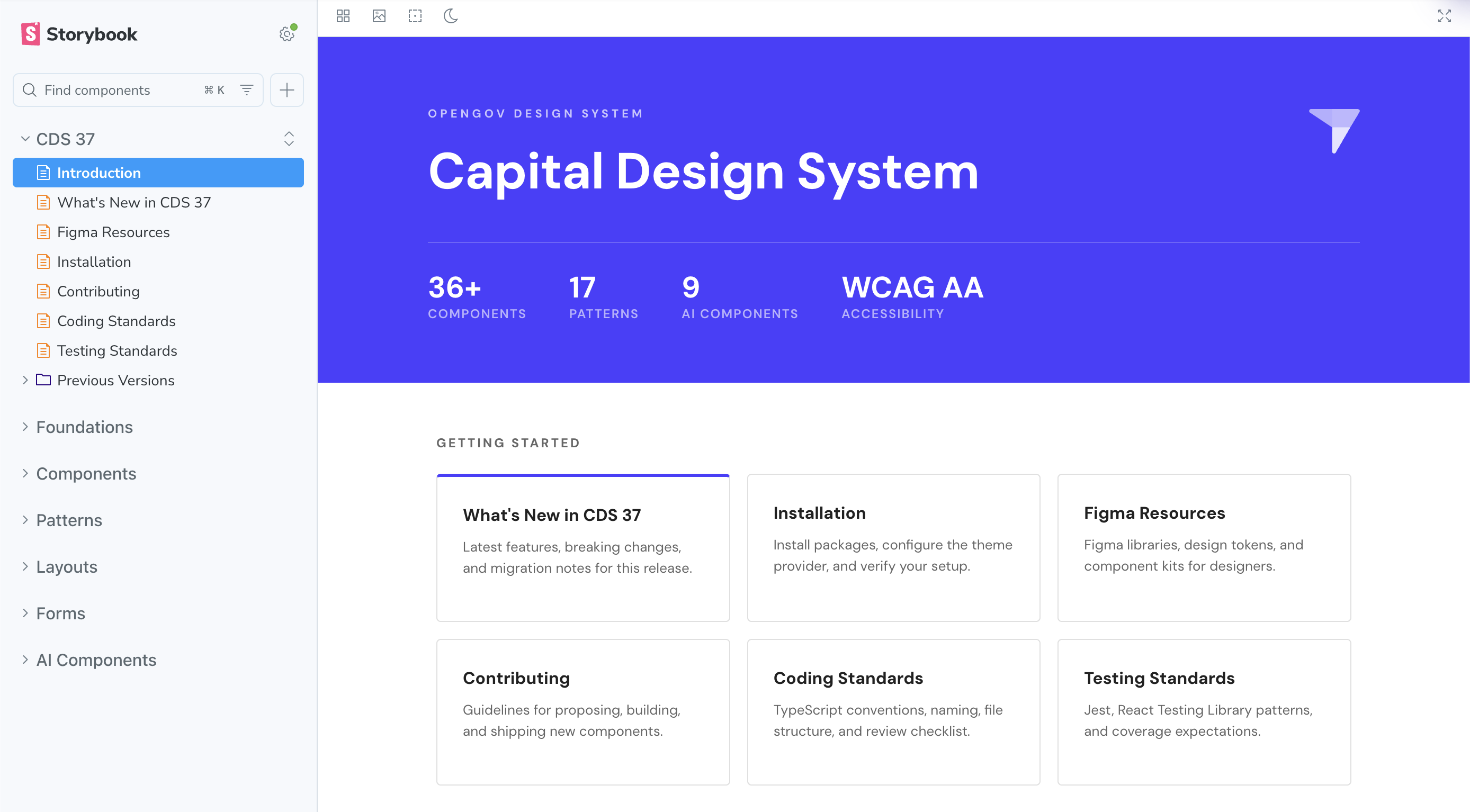This screenshot has width=1470, height=812.
Task: Click the OpenGov triangular logo in banner
Action: coord(1334,131)
